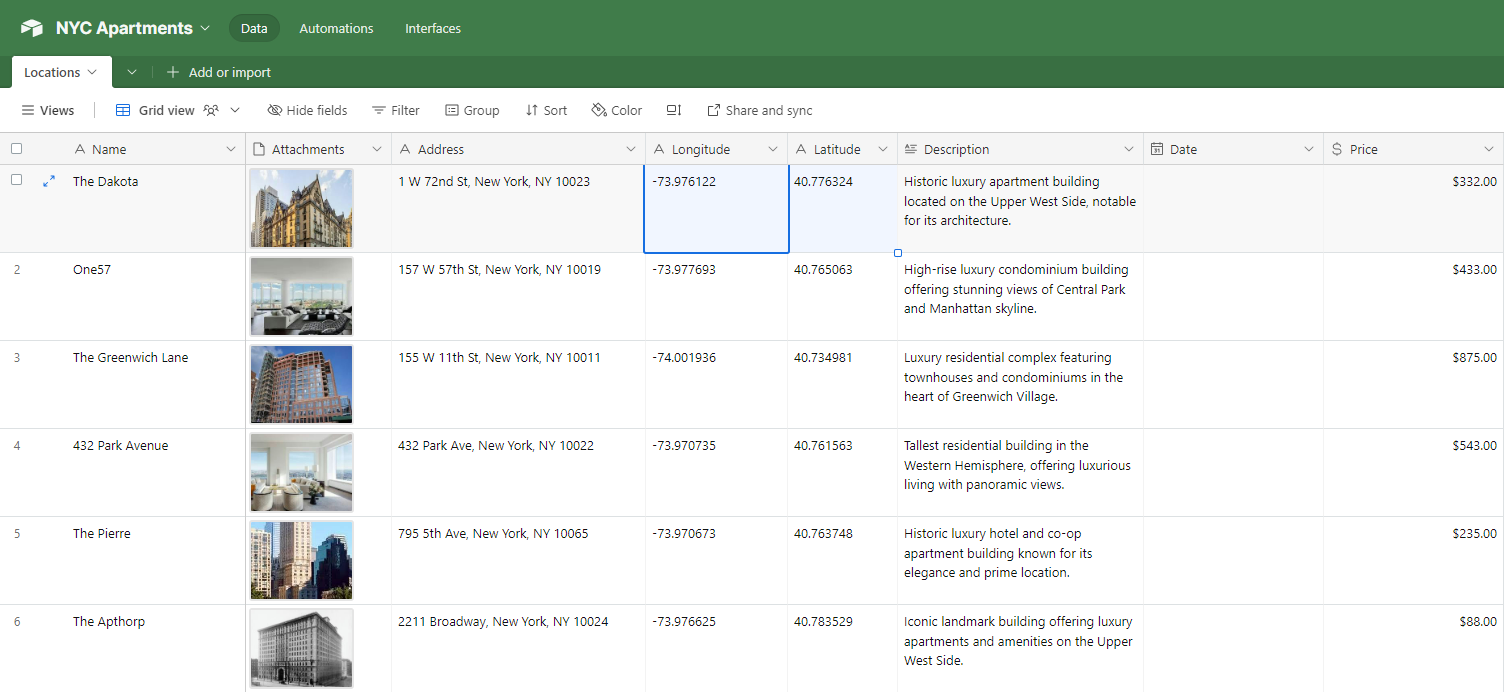Image resolution: width=1504 pixels, height=692 pixels.
Task: Open the Longitude column dropdown arrow
Action: tap(773, 149)
